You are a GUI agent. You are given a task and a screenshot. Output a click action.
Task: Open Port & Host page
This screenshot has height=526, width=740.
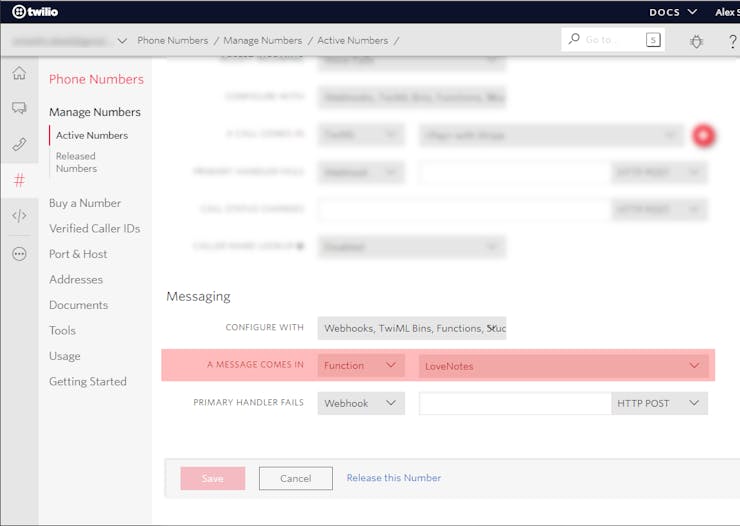coord(78,254)
